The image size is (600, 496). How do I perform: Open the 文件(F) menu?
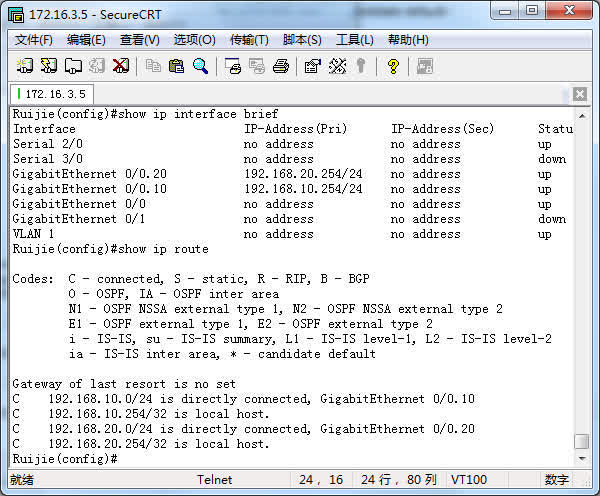tap(34, 40)
